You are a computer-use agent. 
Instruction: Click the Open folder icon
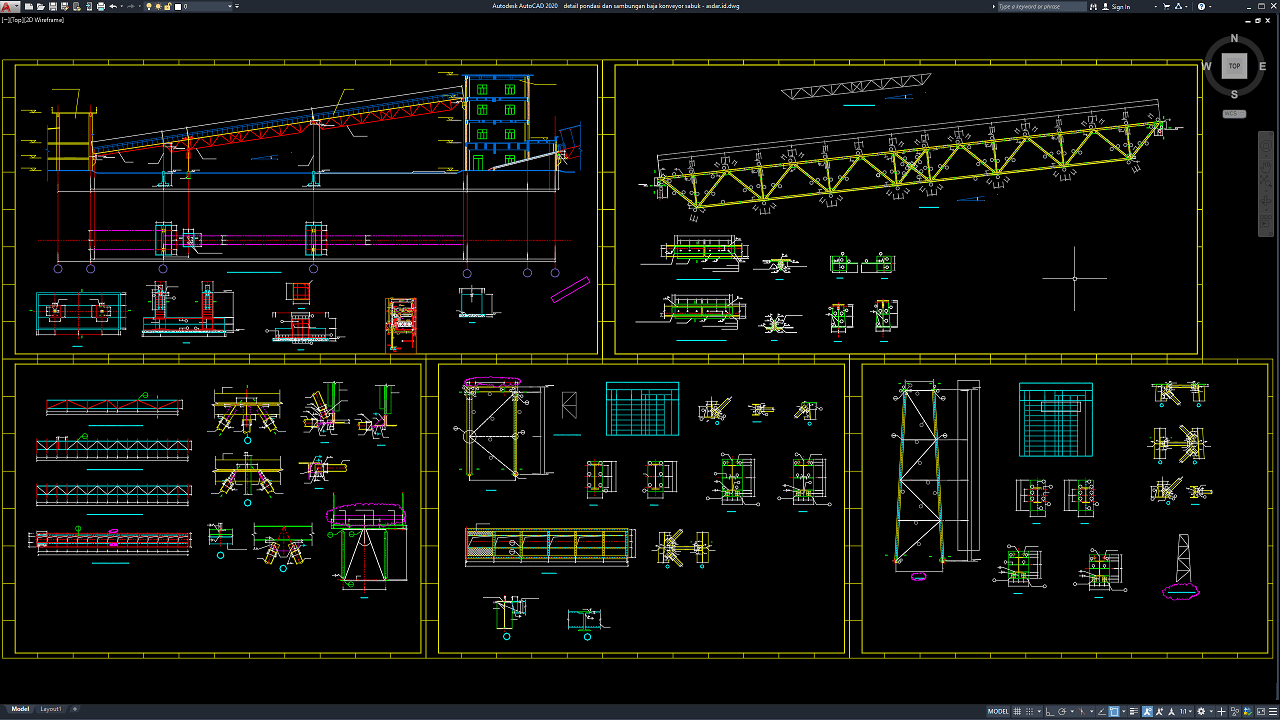[x=40, y=6]
